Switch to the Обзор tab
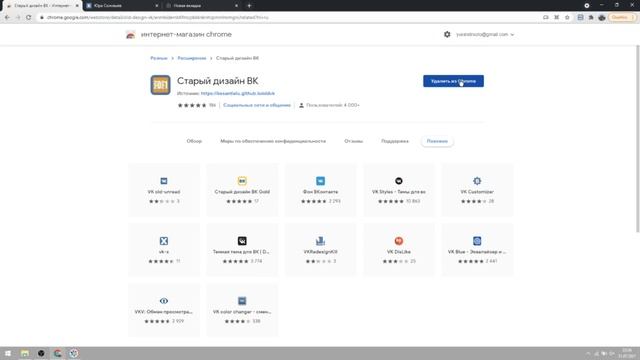Image resolution: width=640 pixels, height=360 pixels. tap(194, 141)
